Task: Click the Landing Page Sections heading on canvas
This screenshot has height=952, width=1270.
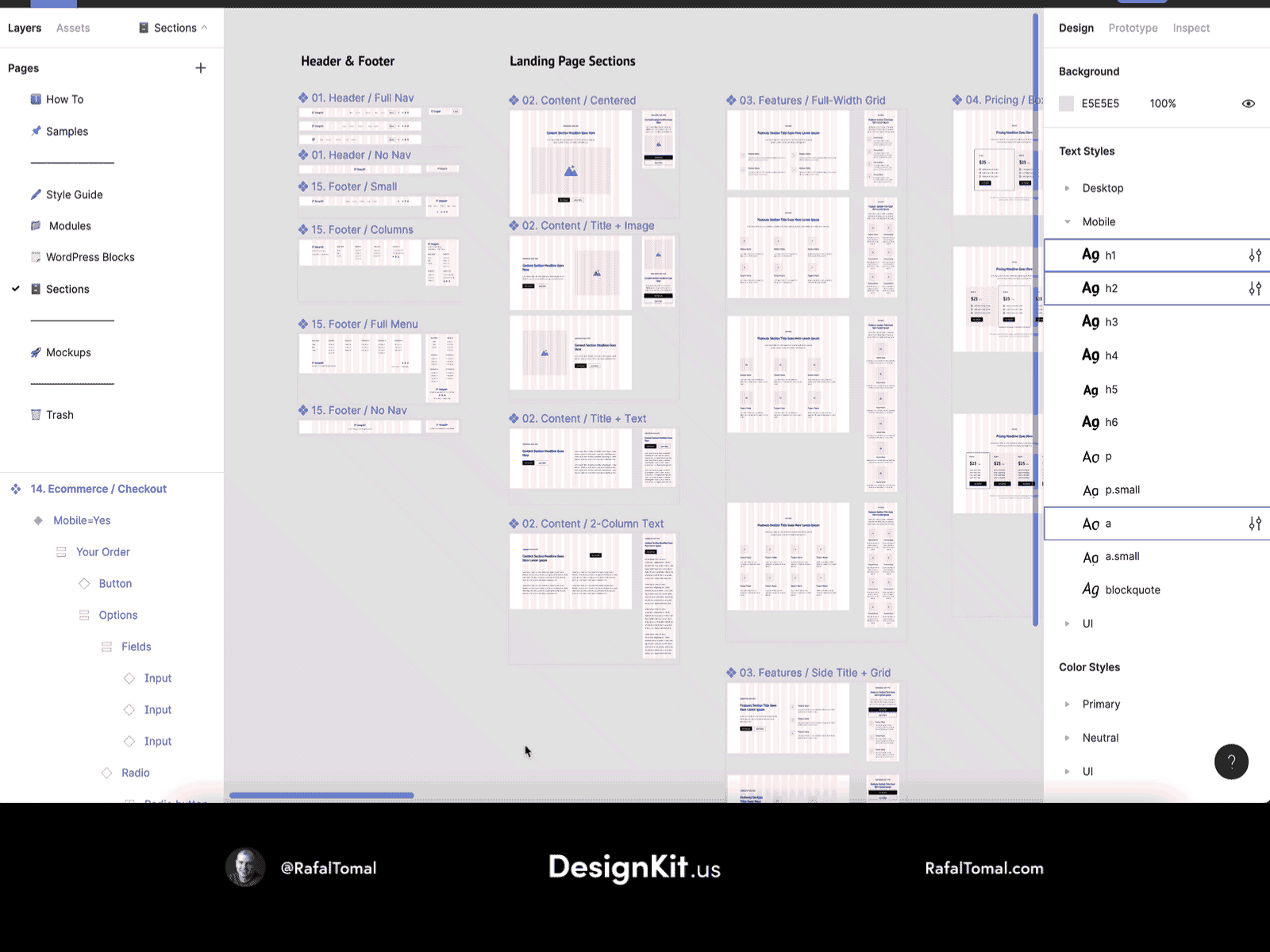Action: (x=572, y=61)
